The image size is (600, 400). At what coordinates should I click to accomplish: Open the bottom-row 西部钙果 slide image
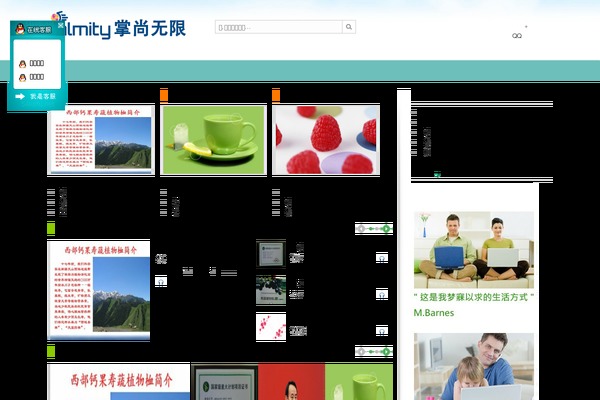pyautogui.click(x=119, y=382)
